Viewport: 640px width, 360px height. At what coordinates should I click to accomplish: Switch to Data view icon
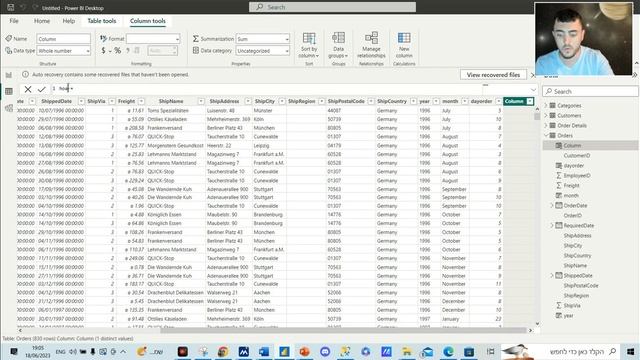(x=9, y=91)
